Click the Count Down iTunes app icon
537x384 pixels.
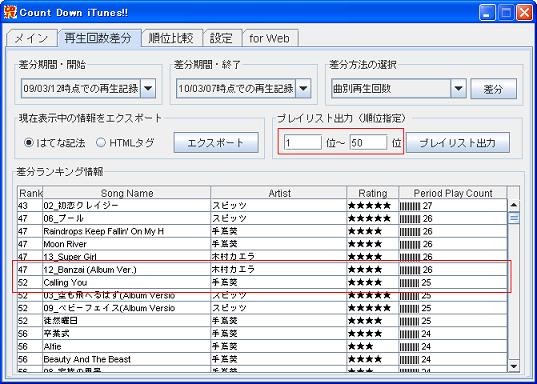(x=10, y=12)
